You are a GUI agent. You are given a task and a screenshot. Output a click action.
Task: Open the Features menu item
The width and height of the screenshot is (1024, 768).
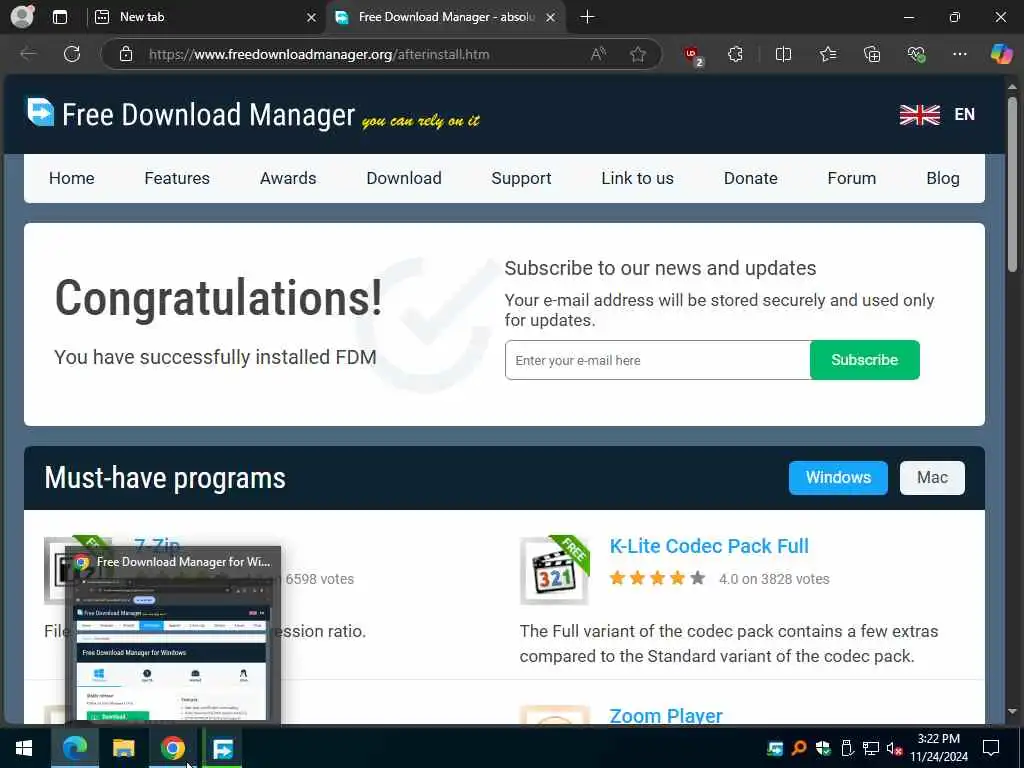click(177, 178)
